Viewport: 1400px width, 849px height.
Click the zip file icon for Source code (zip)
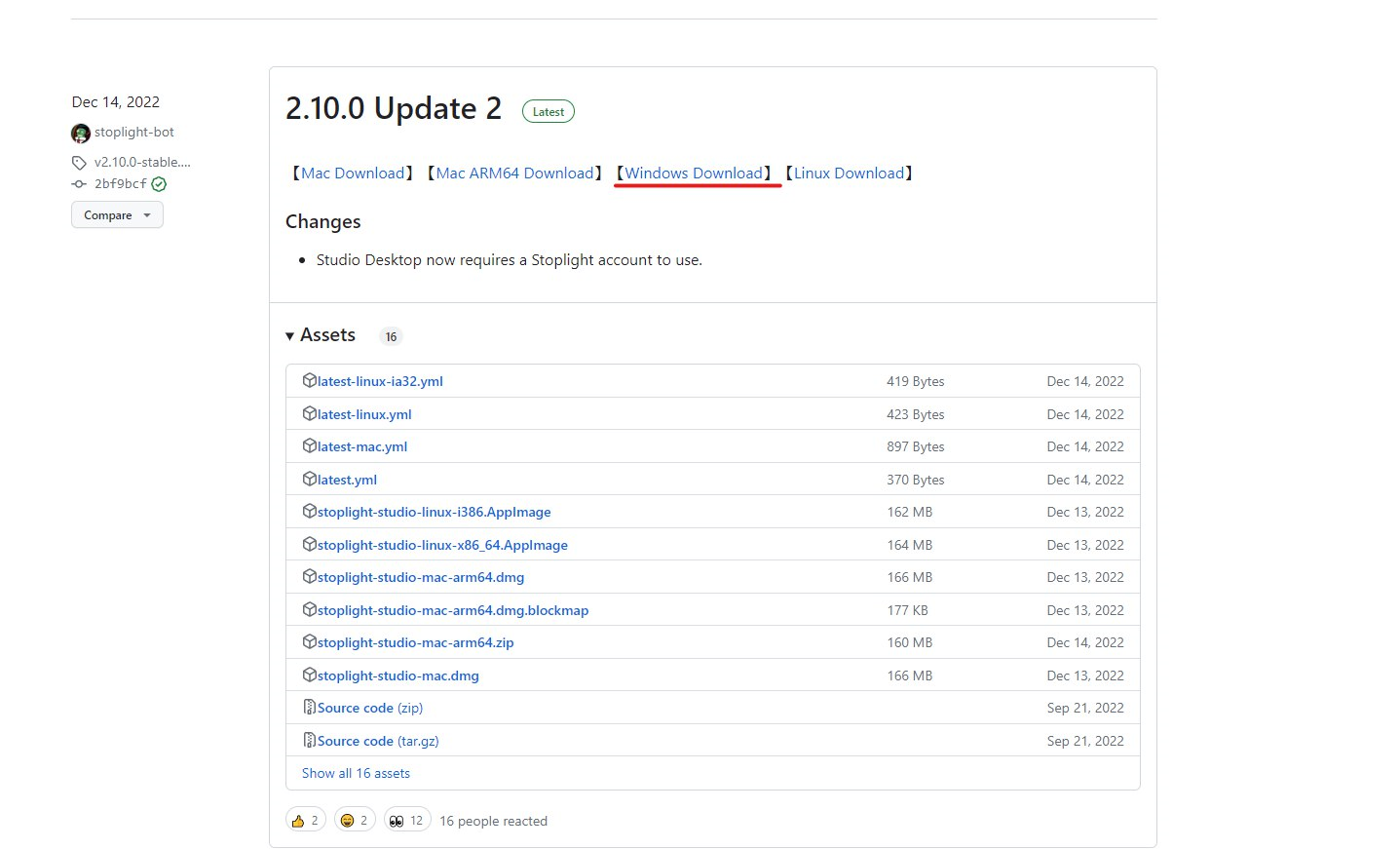(x=310, y=707)
